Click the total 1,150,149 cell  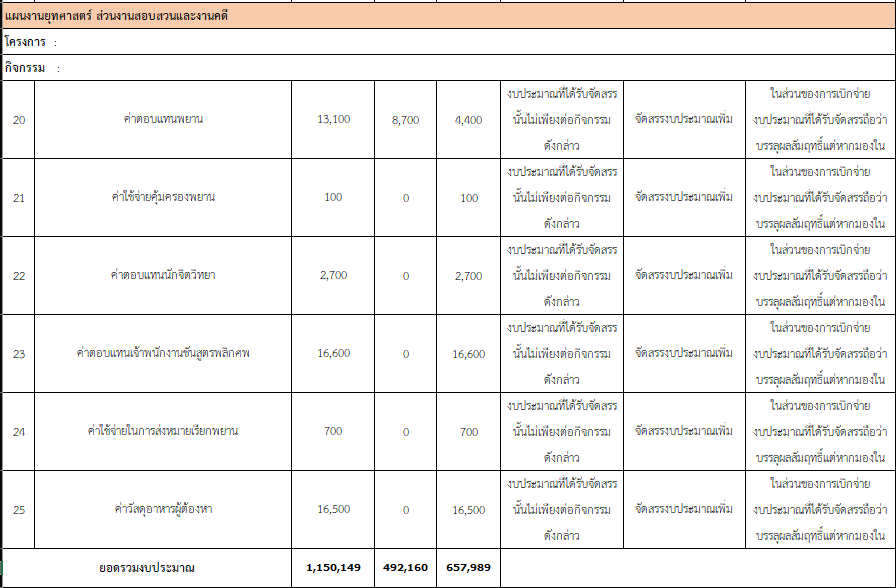tap(333, 568)
